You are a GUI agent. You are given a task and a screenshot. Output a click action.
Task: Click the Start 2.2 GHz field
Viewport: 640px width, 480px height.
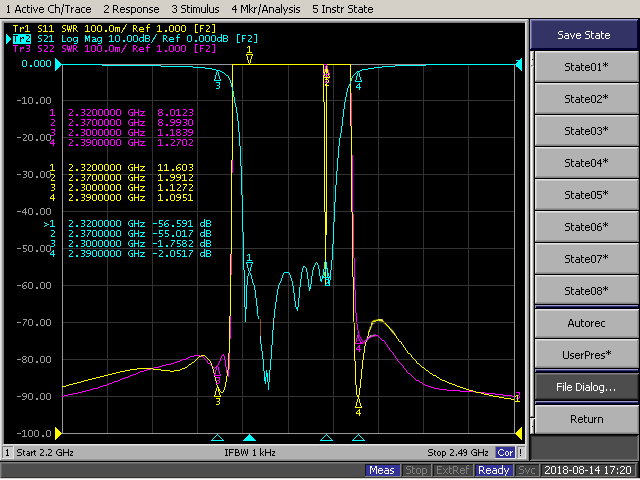[x=45, y=453]
